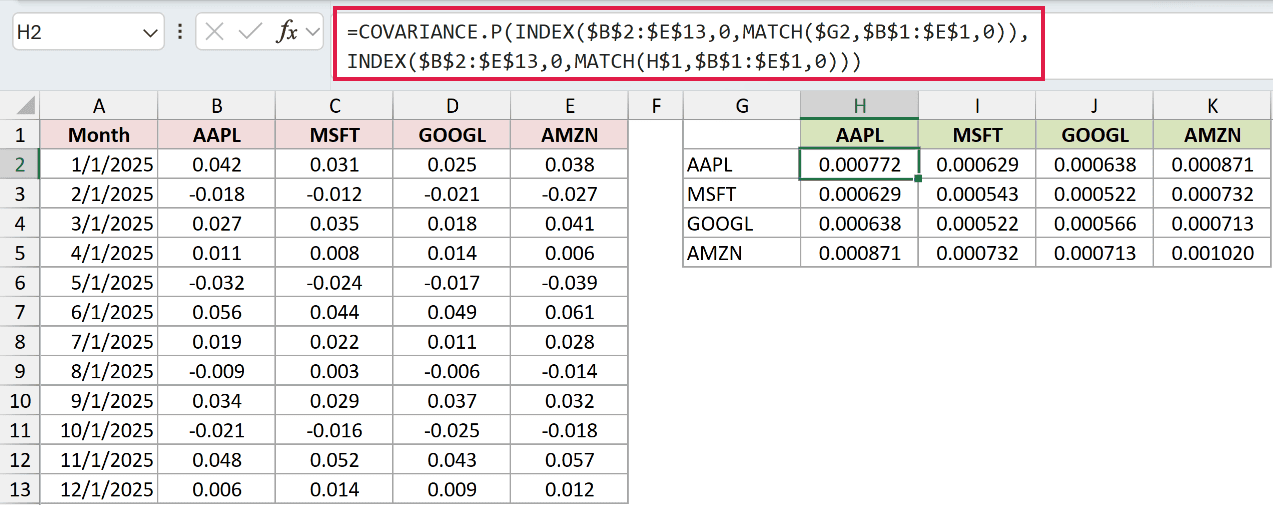
Task: Click the AMZN value 0.061
Action: click(569, 312)
